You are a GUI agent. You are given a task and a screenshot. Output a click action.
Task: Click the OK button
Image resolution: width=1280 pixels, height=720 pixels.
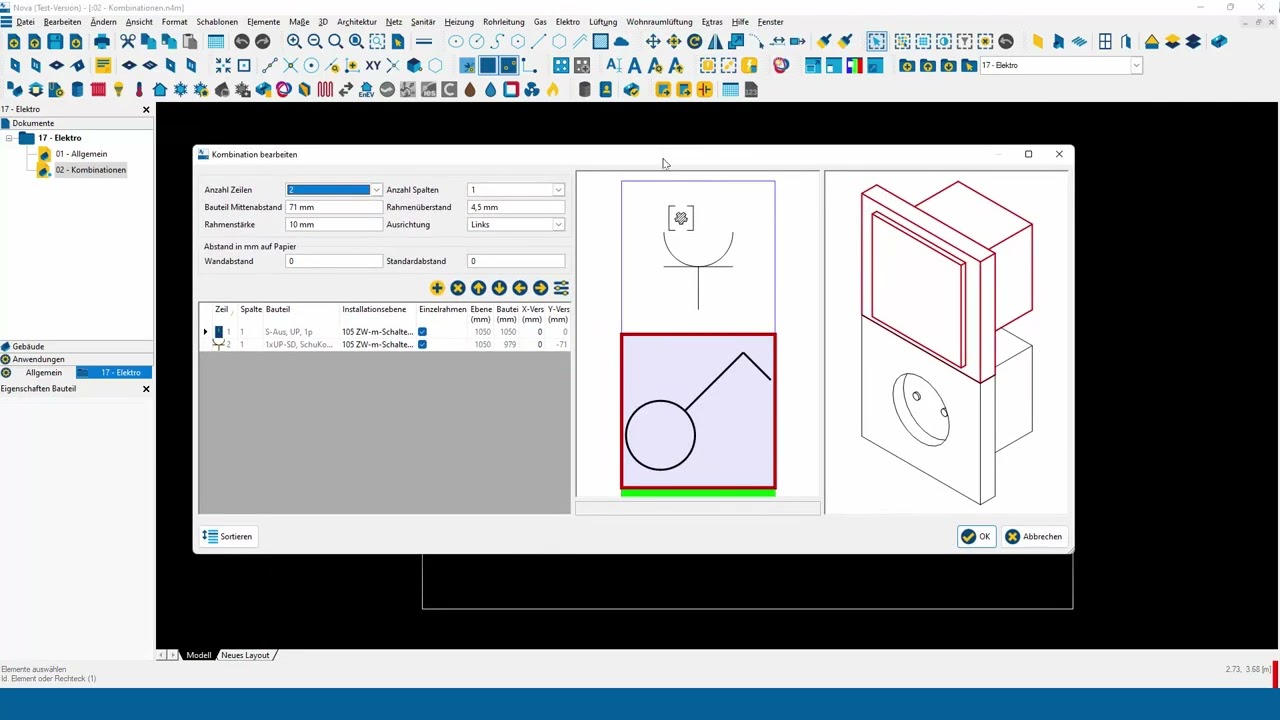pyautogui.click(x=977, y=537)
